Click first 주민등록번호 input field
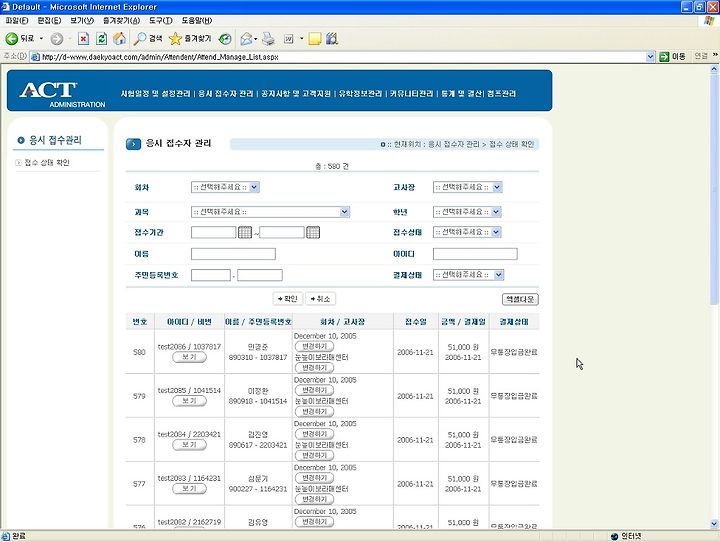The width and height of the screenshot is (720, 542). [x=211, y=275]
